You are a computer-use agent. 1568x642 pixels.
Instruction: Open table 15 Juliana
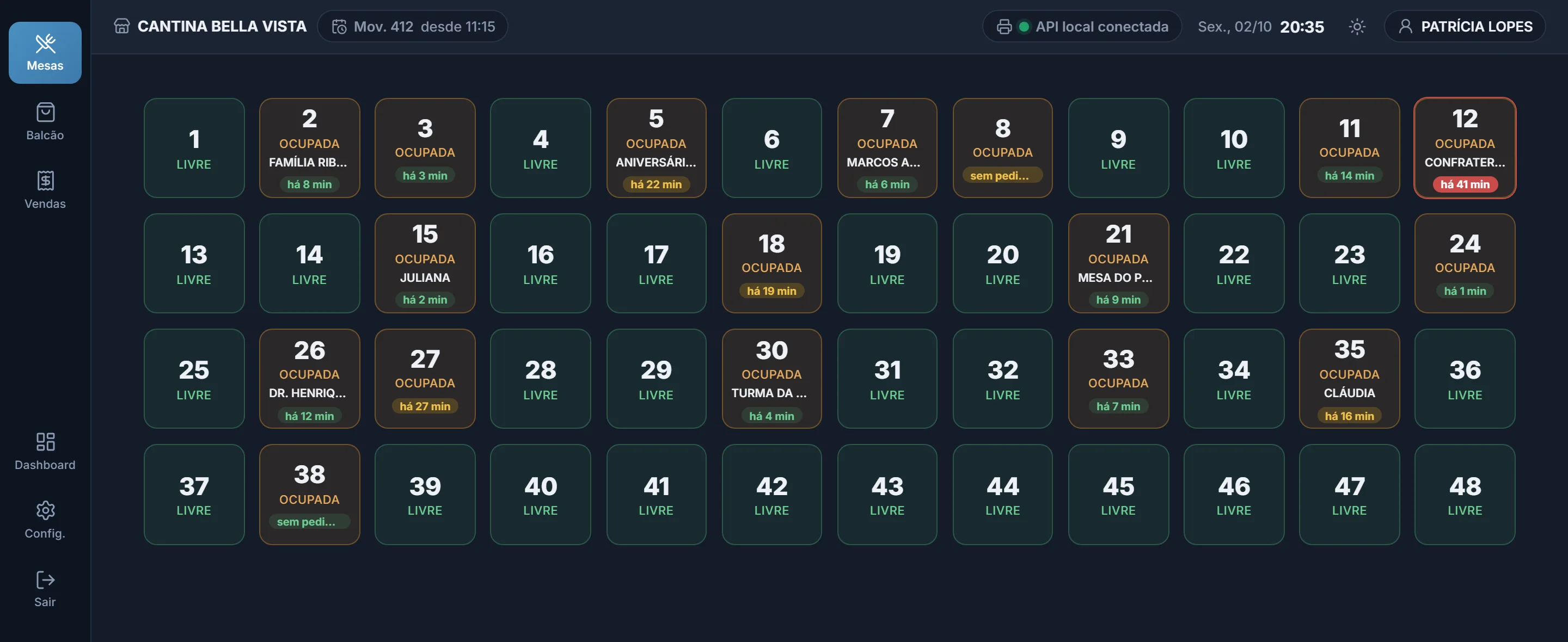point(425,263)
